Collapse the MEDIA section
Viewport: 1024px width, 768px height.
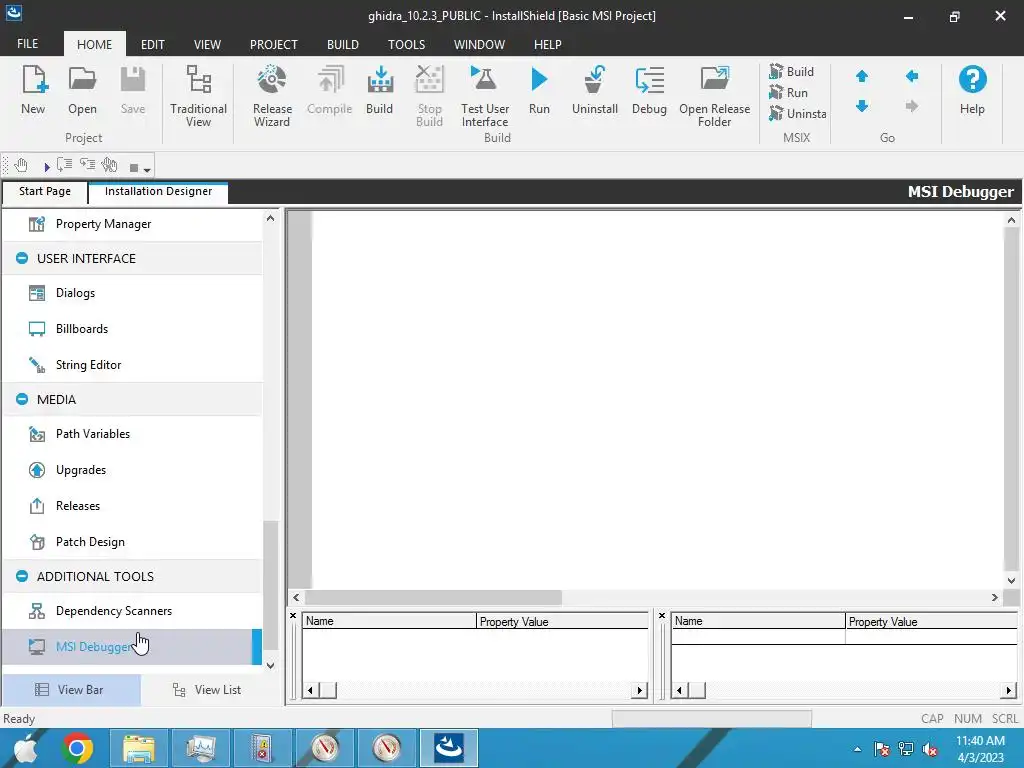pyautogui.click(x=22, y=399)
